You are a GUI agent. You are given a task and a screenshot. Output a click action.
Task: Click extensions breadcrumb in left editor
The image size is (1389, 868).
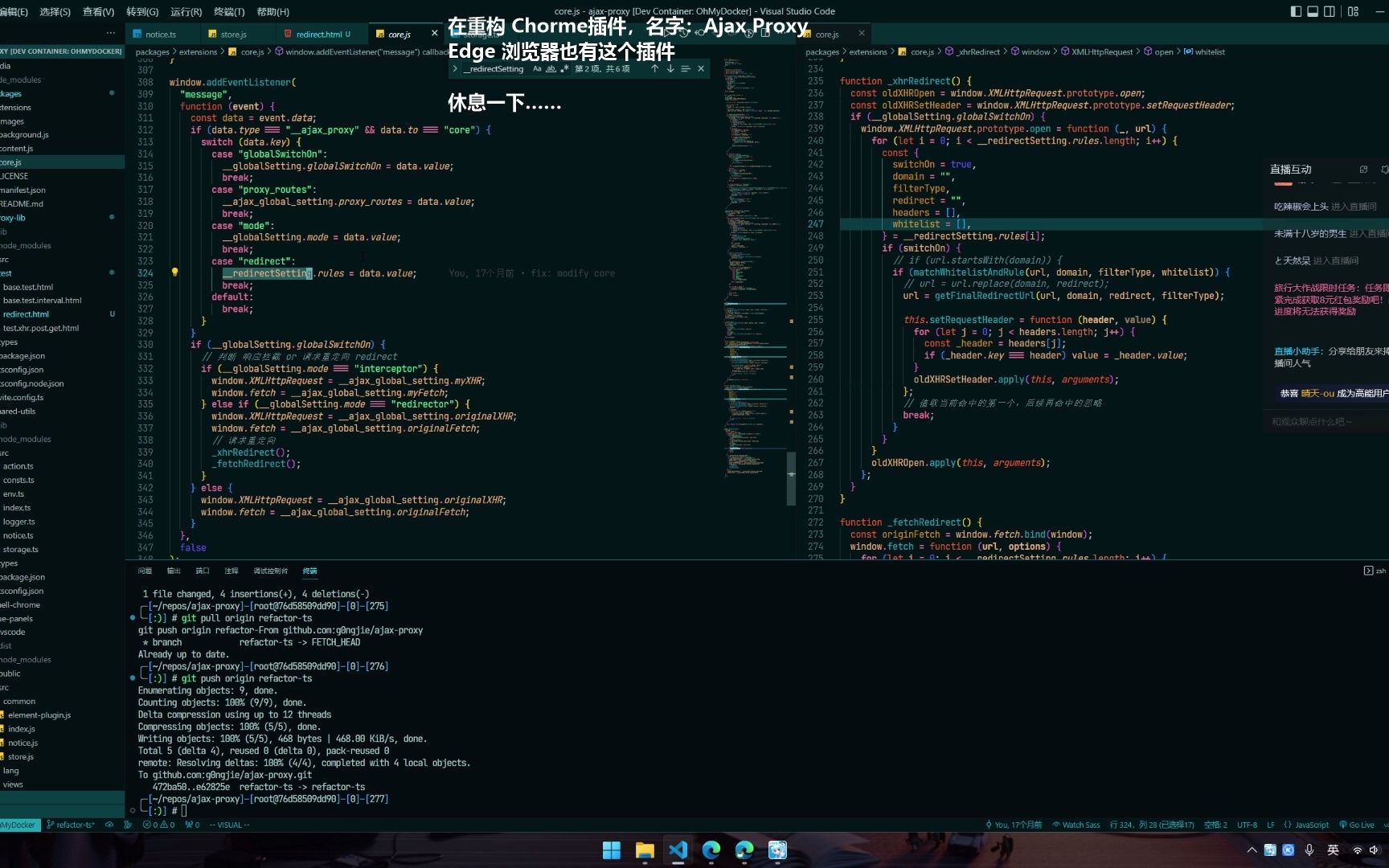(198, 51)
